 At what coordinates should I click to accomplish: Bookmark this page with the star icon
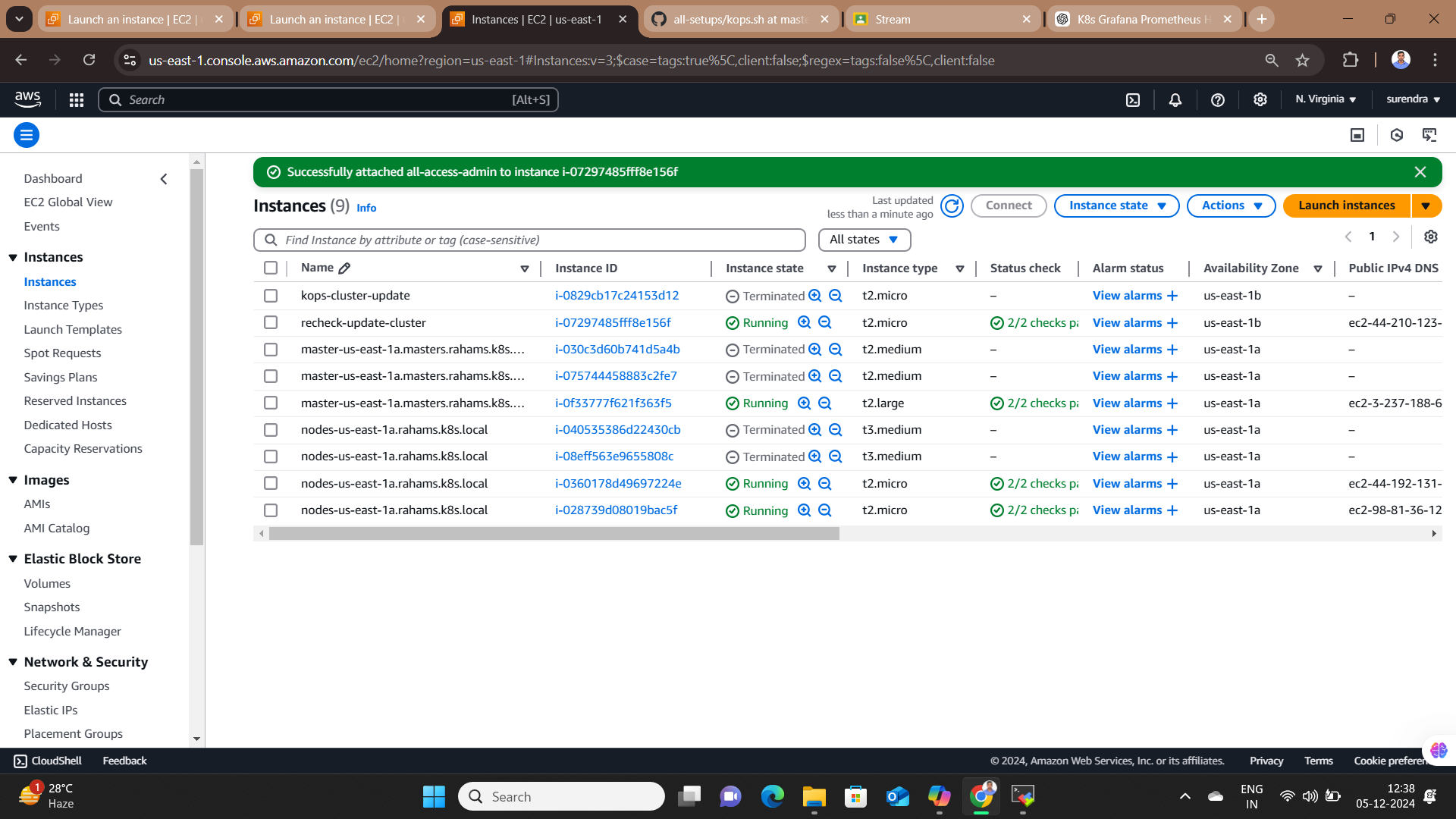tap(1302, 60)
